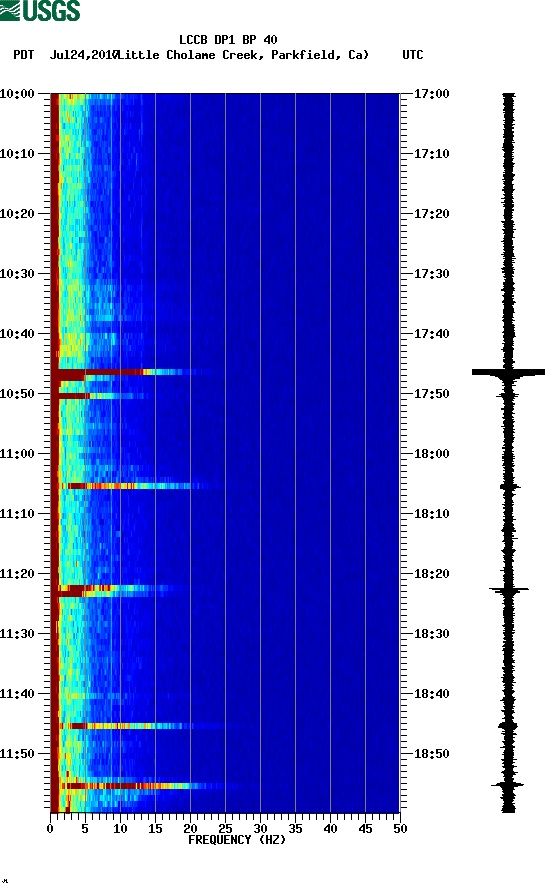Viewport: 552px width, 892px height.
Task: Click the "18:30" UTC time label
Action: coord(431,634)
